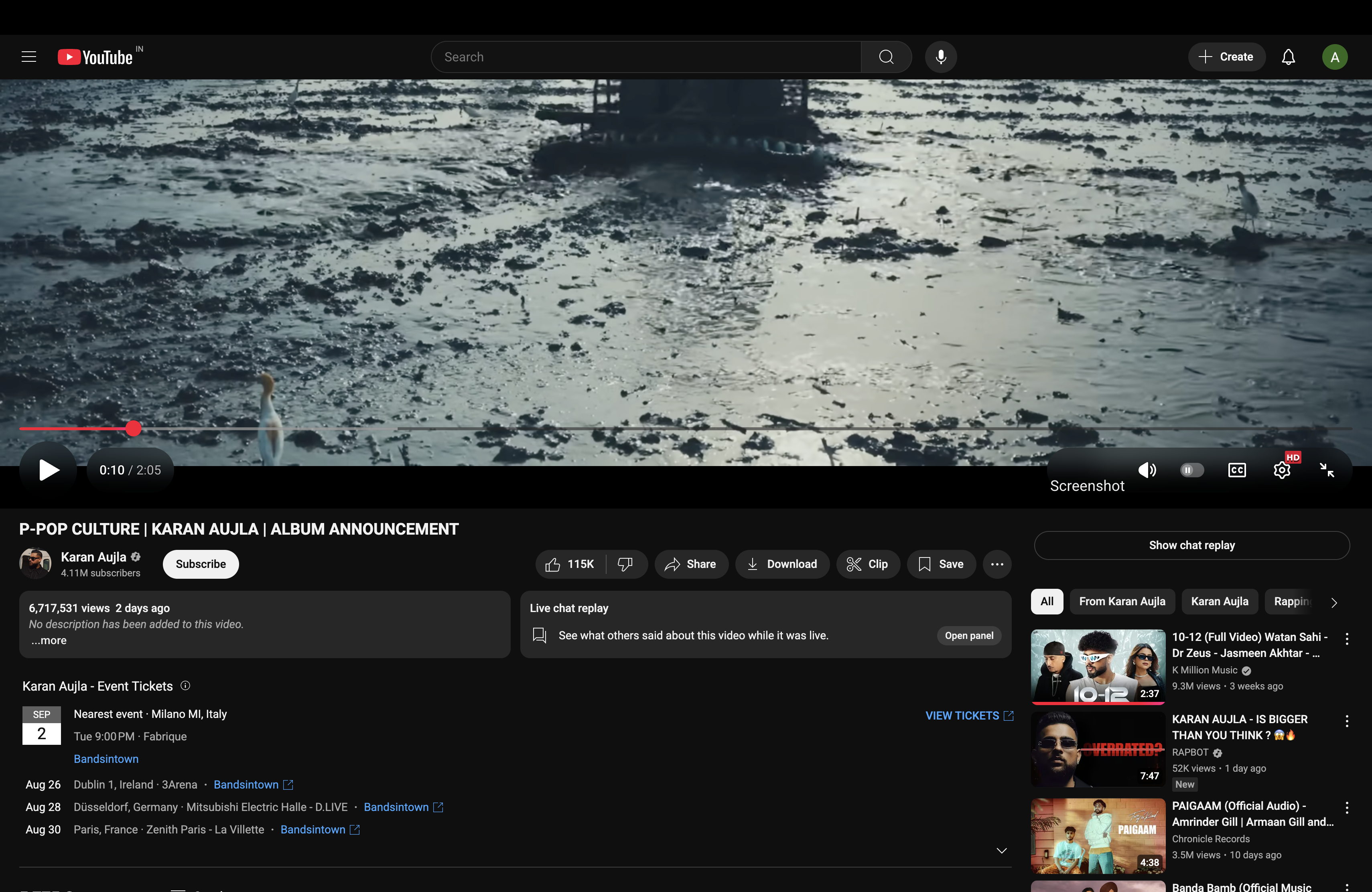Open the Create menu
Screen dimensions: 1372x892
click(1226, 57)
